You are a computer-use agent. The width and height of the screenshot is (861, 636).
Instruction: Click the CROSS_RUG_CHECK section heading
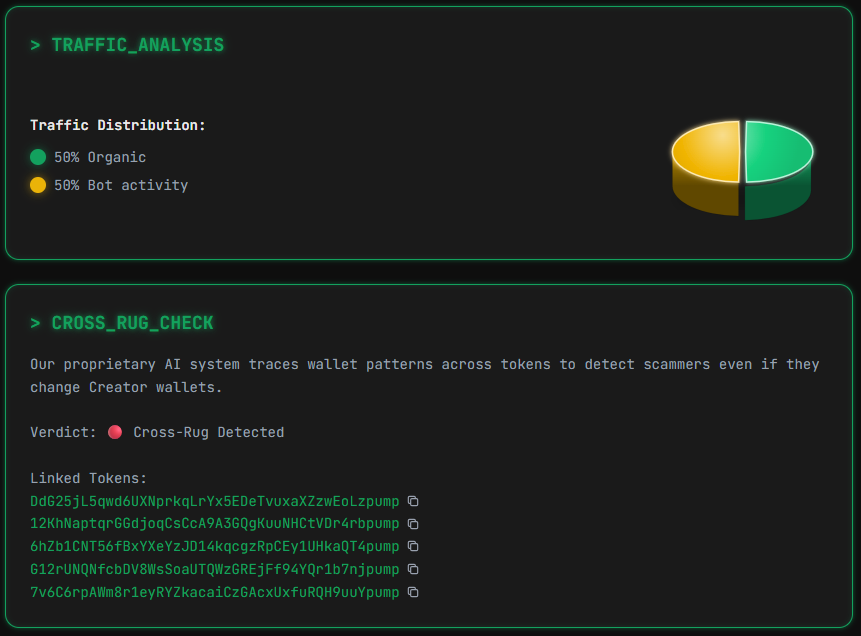[122, 323]
